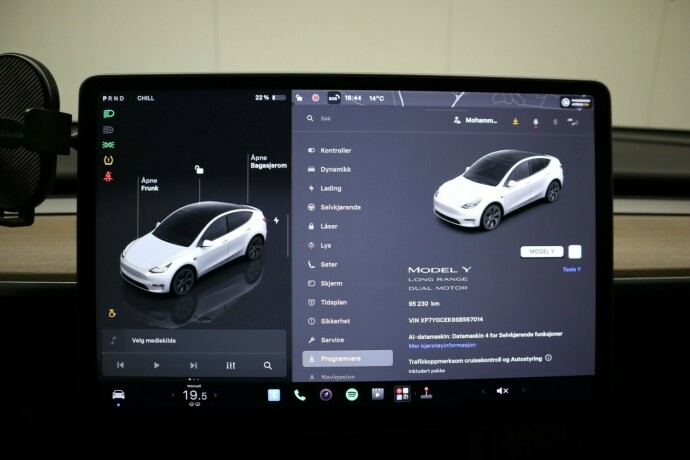Tap Åpne Frunk on the car view
This screenshot has width=690, height=460.
tap(150, 184)
